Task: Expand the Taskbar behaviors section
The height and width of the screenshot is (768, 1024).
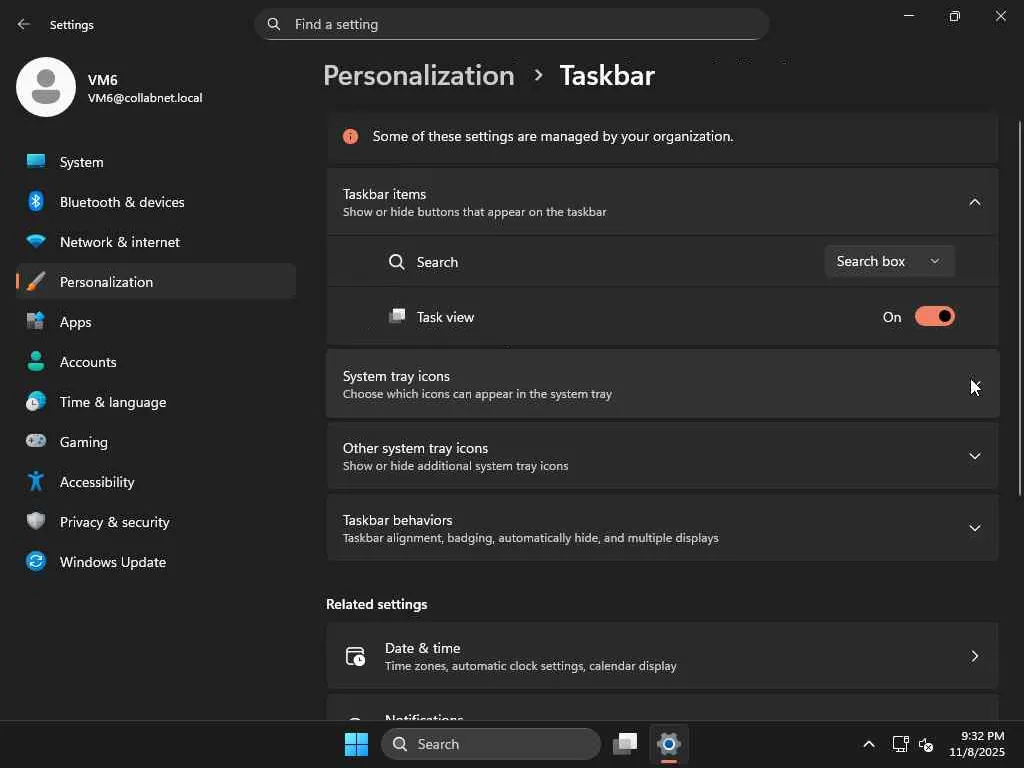Action: [975, 528]
